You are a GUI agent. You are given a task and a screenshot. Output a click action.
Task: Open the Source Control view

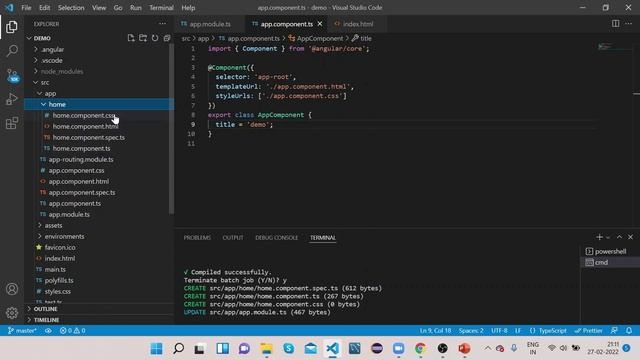coord(12,76)
